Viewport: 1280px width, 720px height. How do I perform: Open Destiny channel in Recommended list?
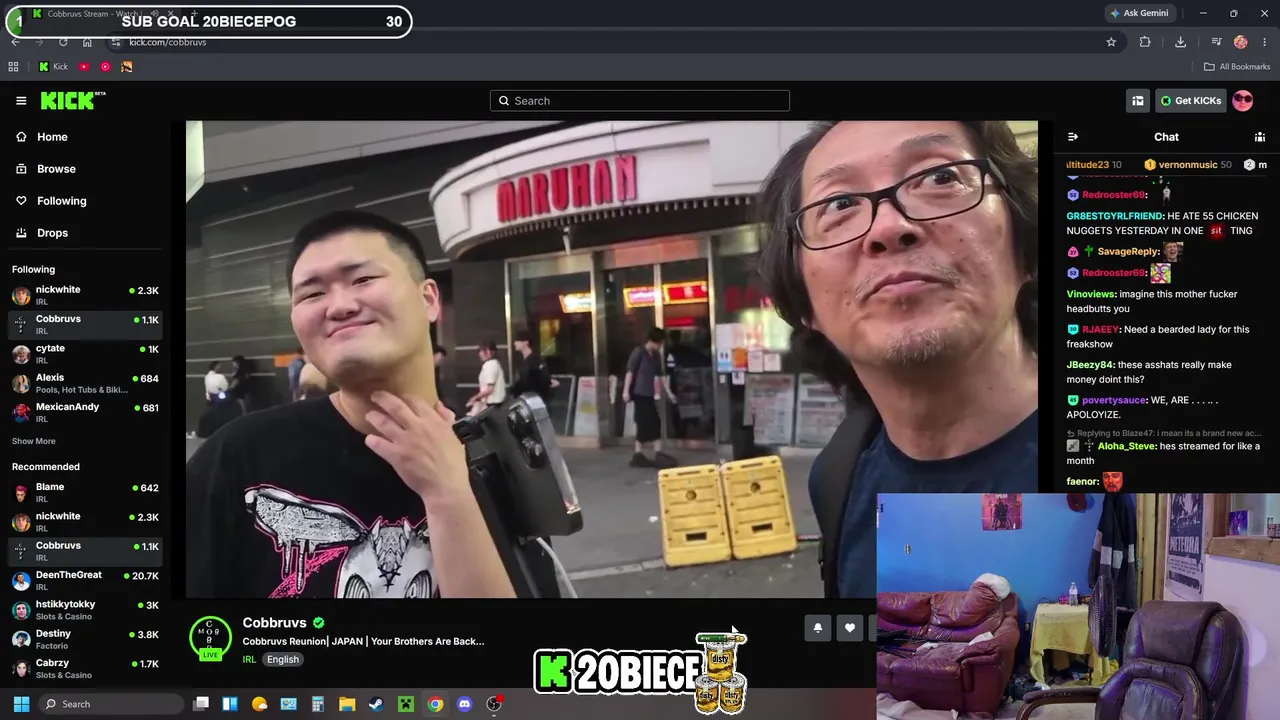(85, 638)
